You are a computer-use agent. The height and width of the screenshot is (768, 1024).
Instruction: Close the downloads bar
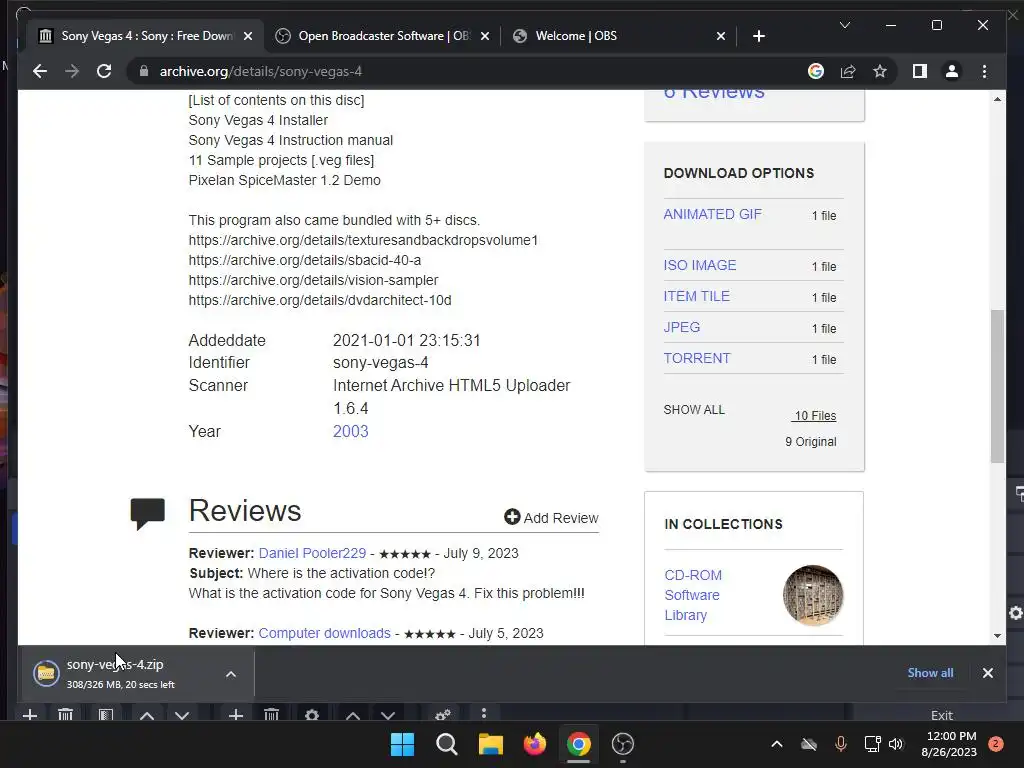(x=987, y=673)
